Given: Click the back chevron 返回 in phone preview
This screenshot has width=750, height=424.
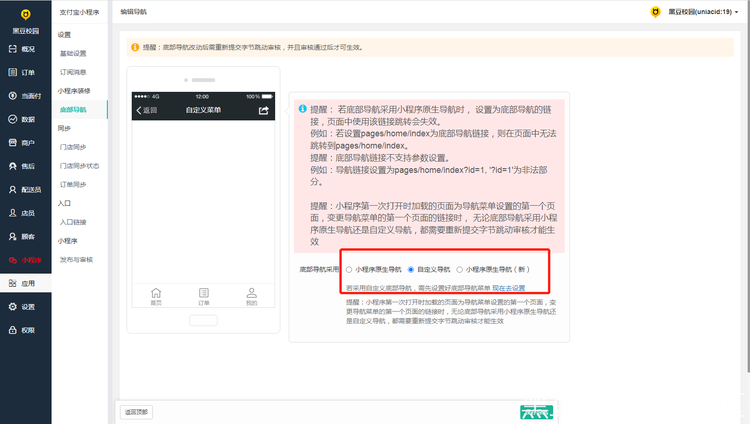Looking at the screenshot, I should click(146, 110).
